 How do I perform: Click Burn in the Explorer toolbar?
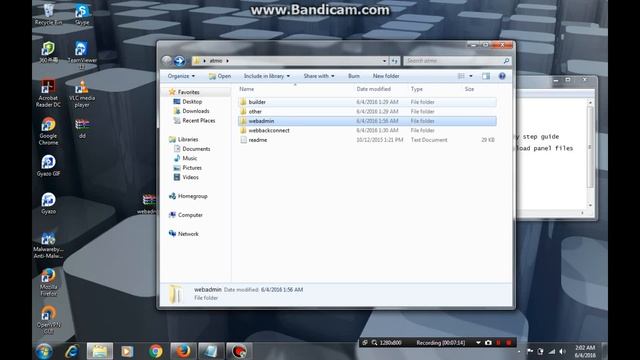coord(354,76)
